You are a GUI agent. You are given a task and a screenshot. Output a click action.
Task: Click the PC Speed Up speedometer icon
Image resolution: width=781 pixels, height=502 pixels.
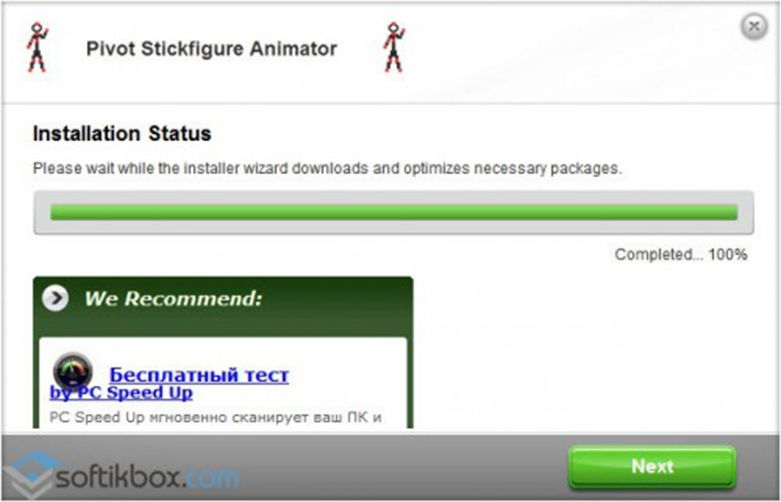click(73, 371)
